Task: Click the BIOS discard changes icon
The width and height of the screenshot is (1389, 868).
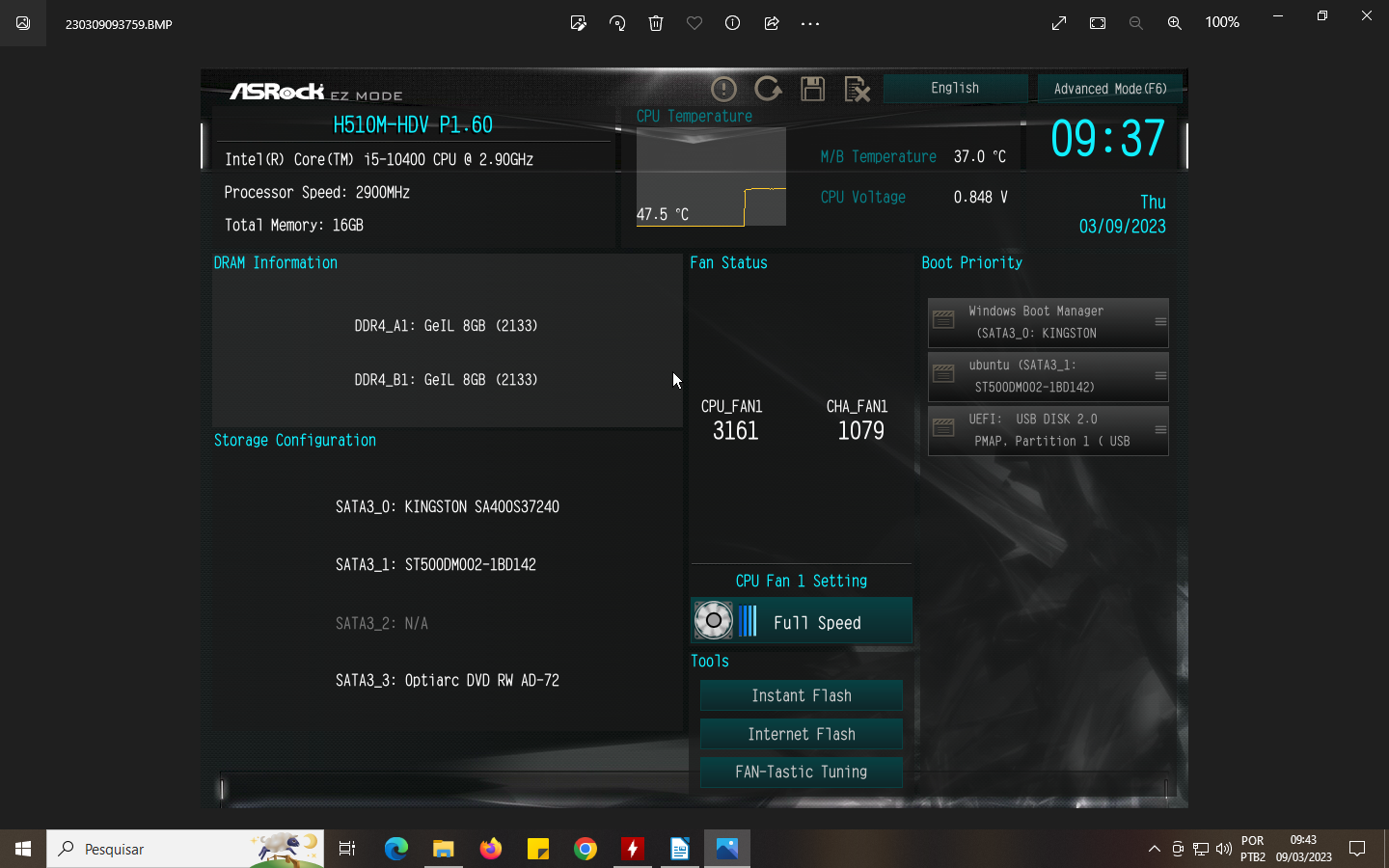Action: (857, 90)
